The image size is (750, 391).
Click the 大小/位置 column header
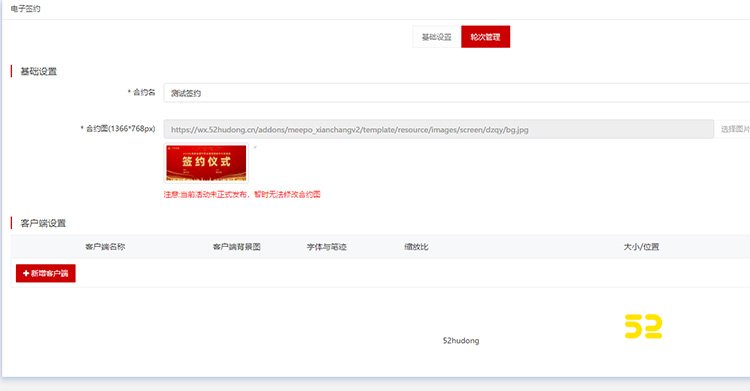(x=641, y=247)
